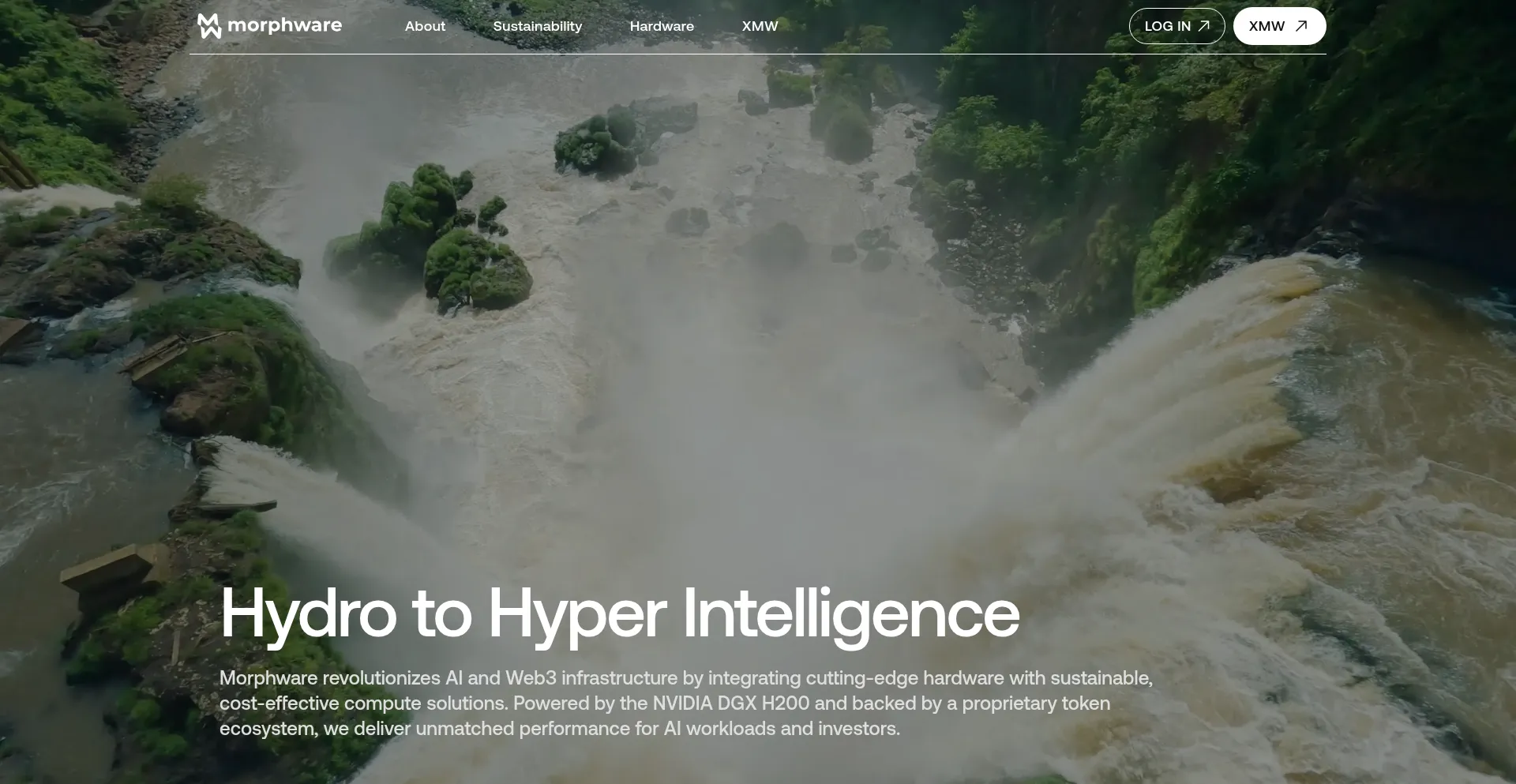Open the Hardware menu item
This screenshot has width=1516, height=784.
tap(662, 26)
